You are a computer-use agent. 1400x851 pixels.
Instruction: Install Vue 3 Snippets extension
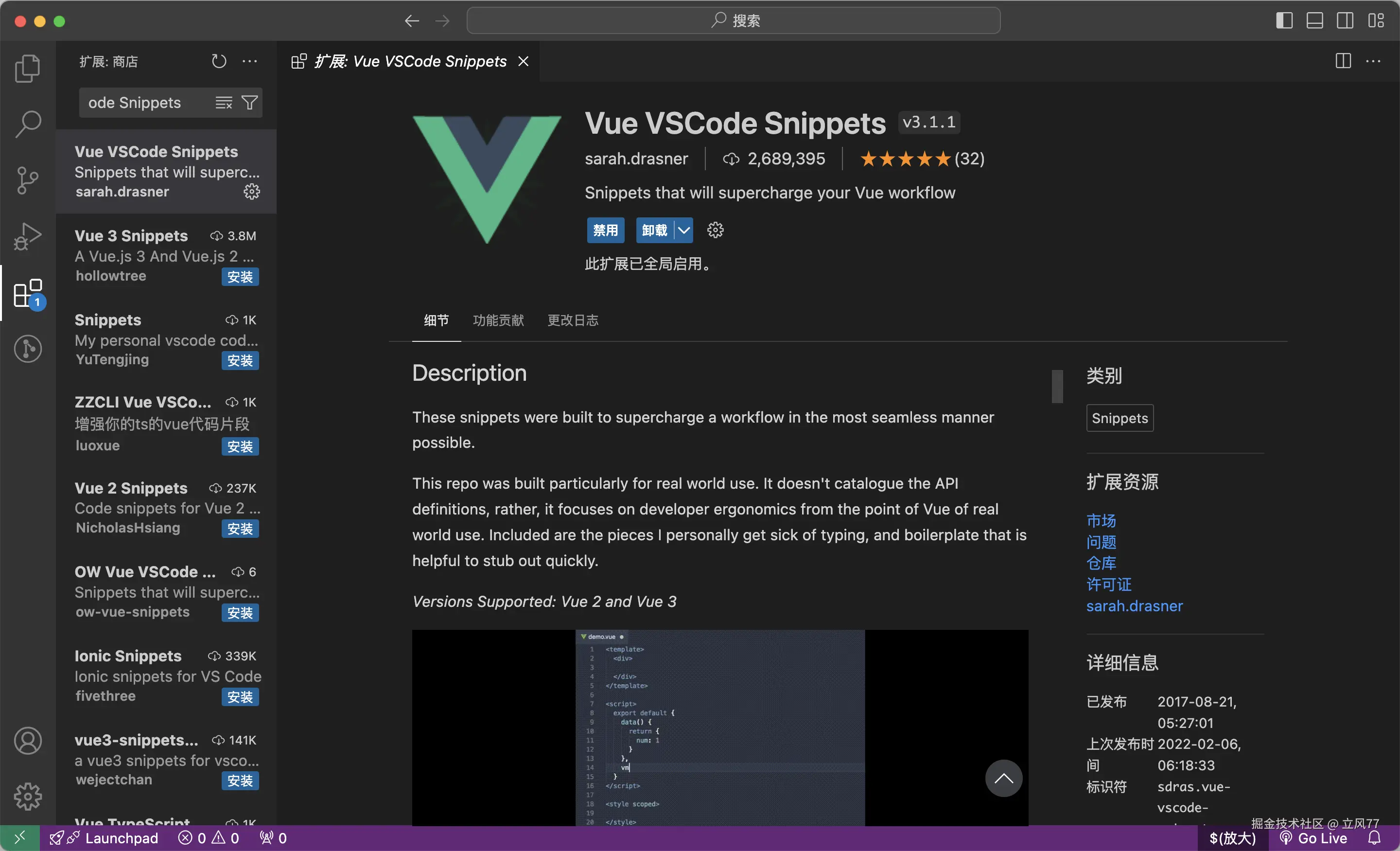point(240,277)
